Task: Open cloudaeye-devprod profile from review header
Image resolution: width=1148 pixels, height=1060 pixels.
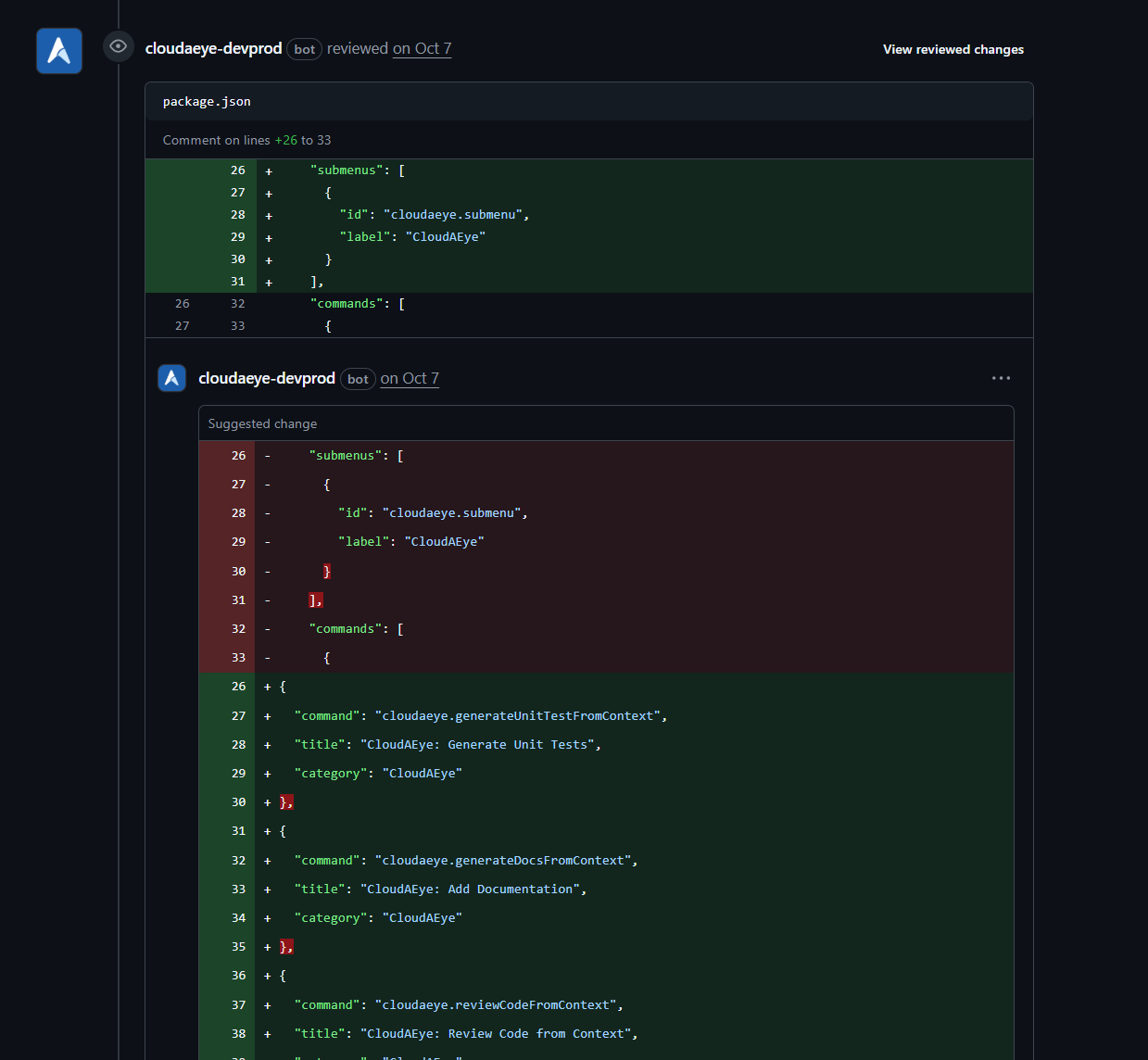Action: click(213, 48)
